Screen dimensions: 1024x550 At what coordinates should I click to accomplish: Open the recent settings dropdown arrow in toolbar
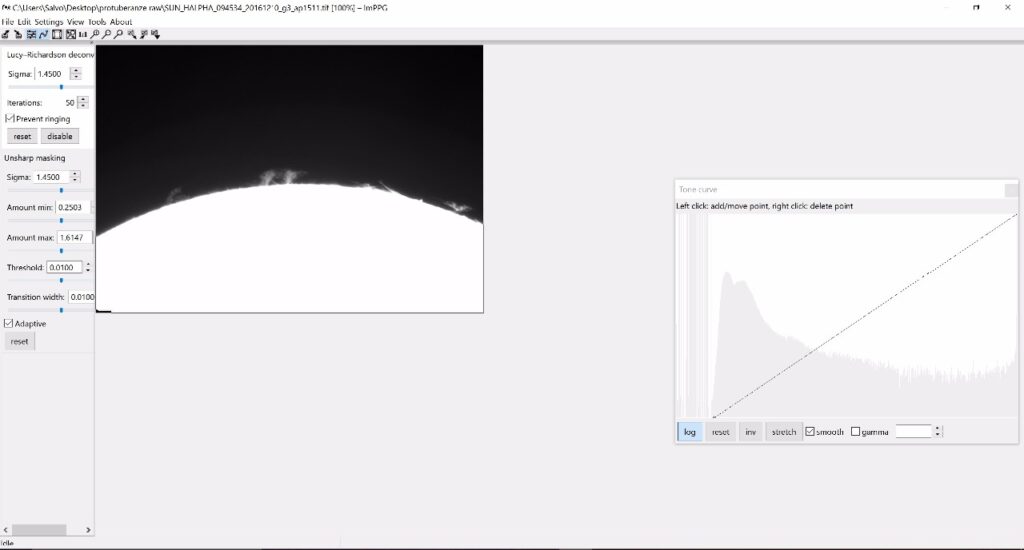(156, 34)
